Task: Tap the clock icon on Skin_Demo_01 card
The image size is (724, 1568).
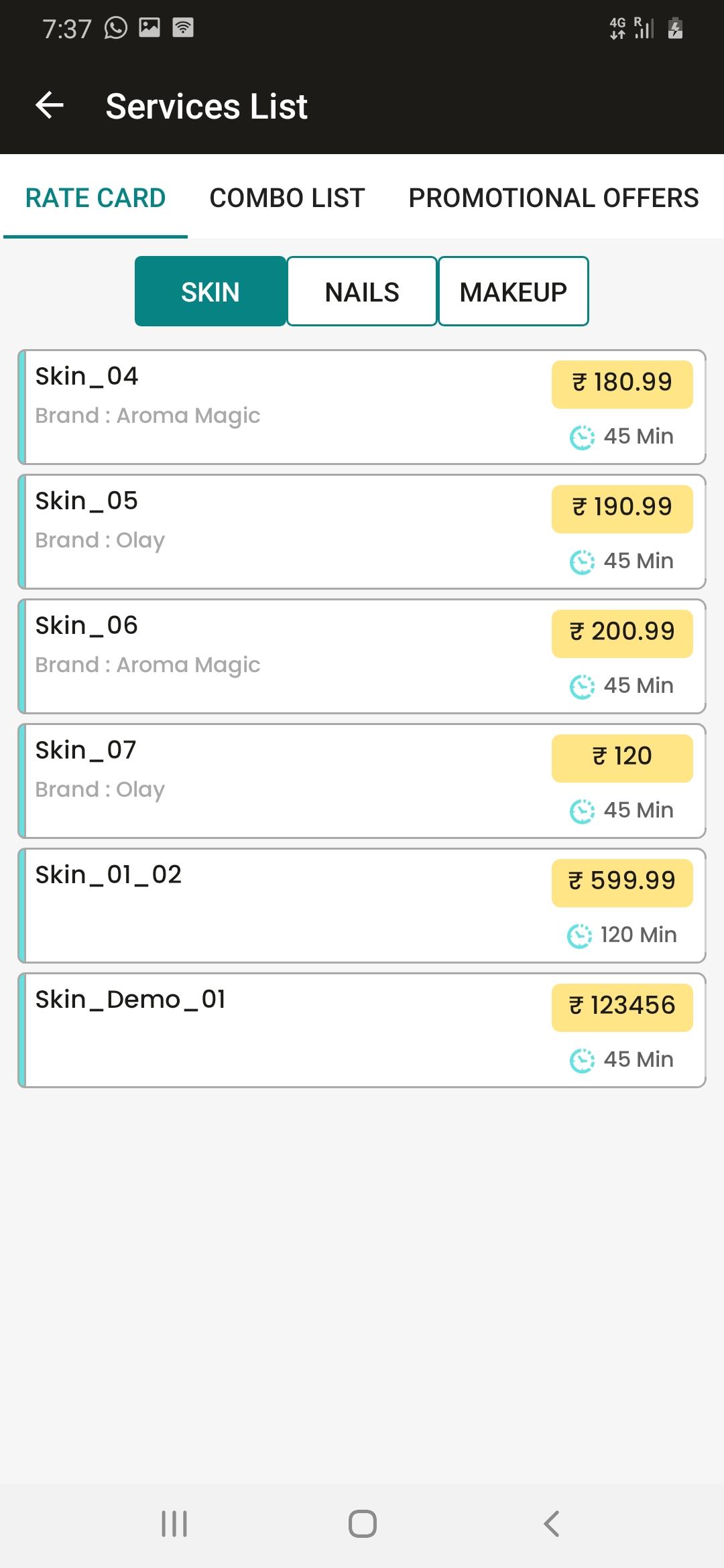Action: (582, 1060)
